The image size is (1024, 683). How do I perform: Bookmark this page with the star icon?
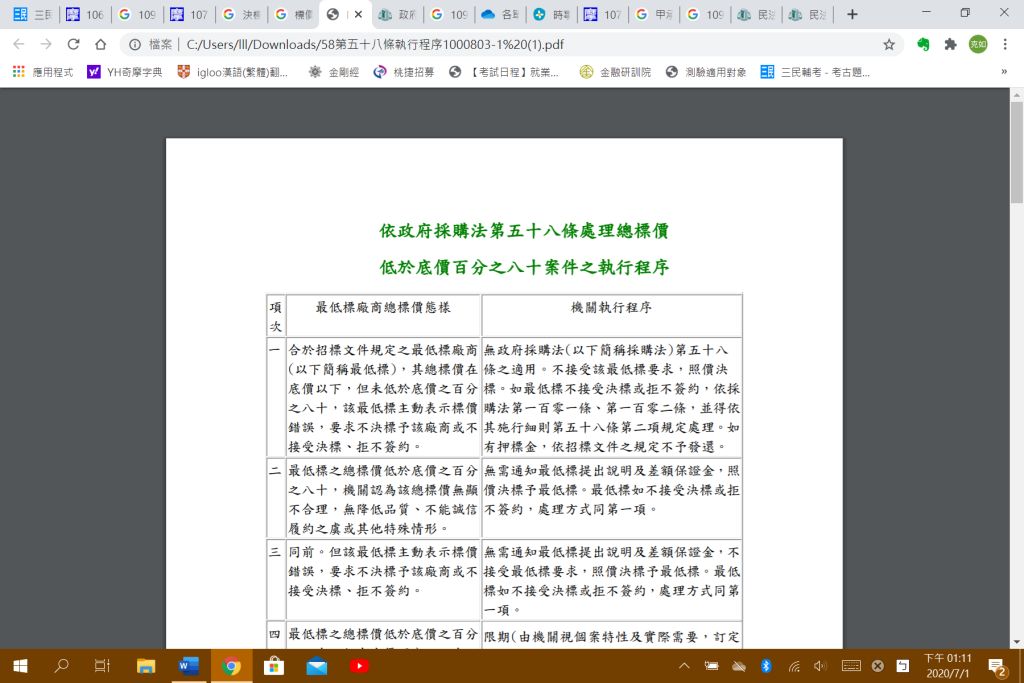(888, 44)
